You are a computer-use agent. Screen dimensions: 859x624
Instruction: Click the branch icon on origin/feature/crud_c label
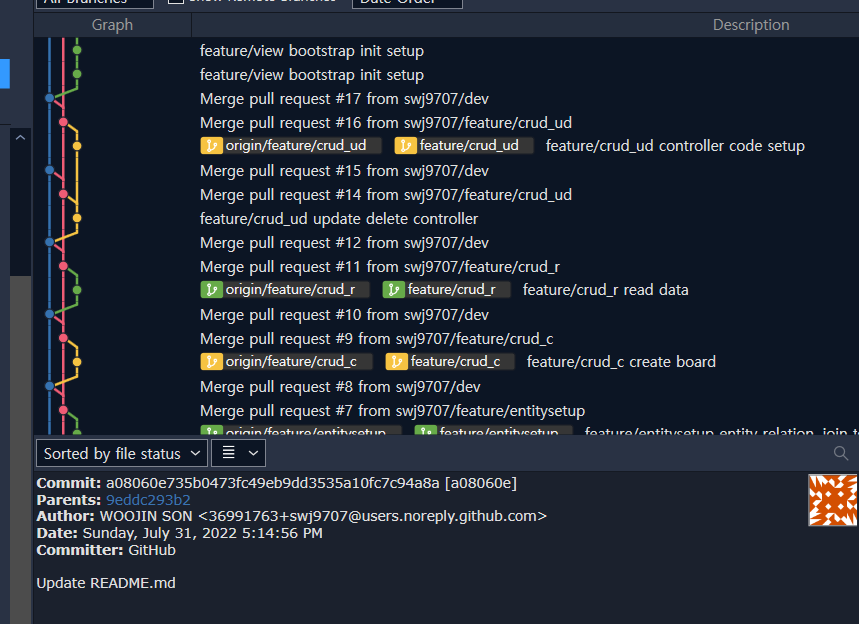[x=213, y=362]
